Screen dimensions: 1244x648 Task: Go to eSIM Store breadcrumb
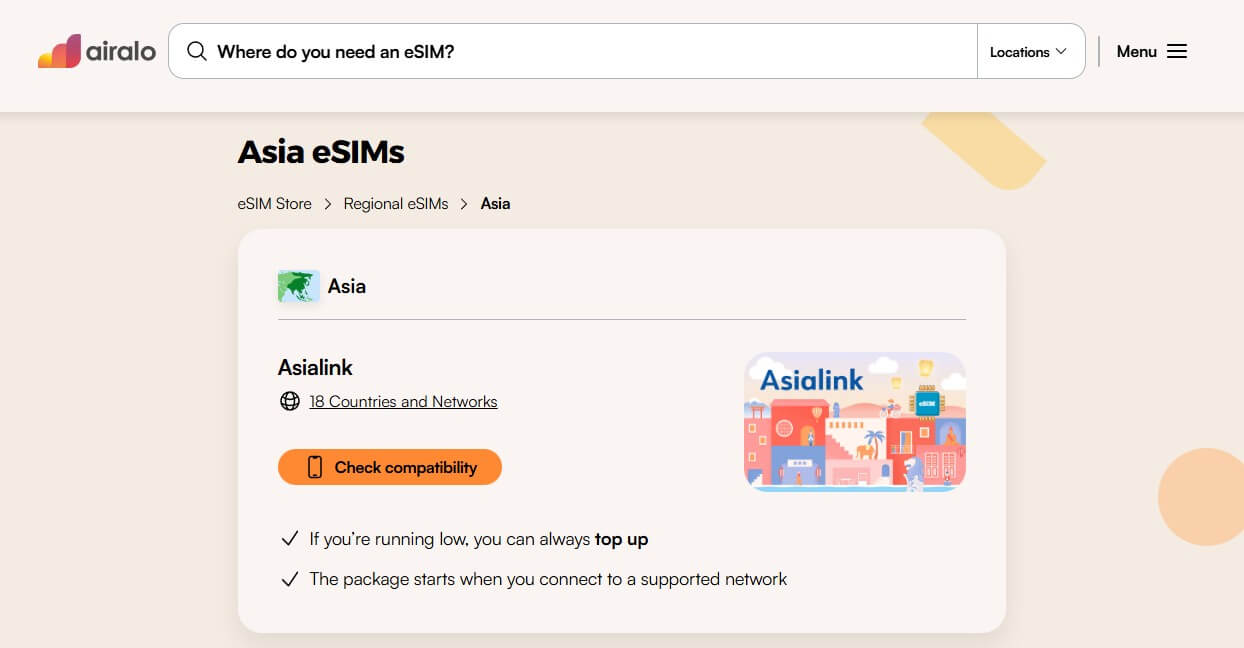275,203
